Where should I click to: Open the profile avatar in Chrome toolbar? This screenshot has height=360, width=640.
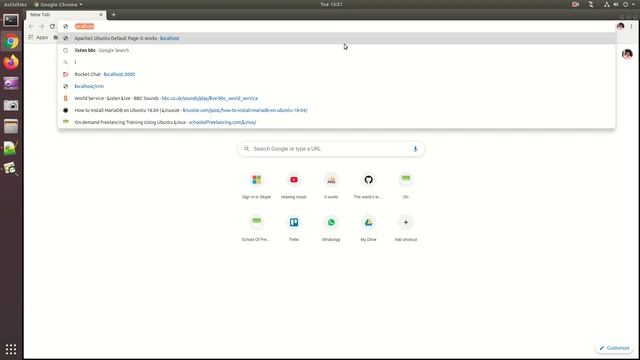pyautogui.click(x=620, y=26)
